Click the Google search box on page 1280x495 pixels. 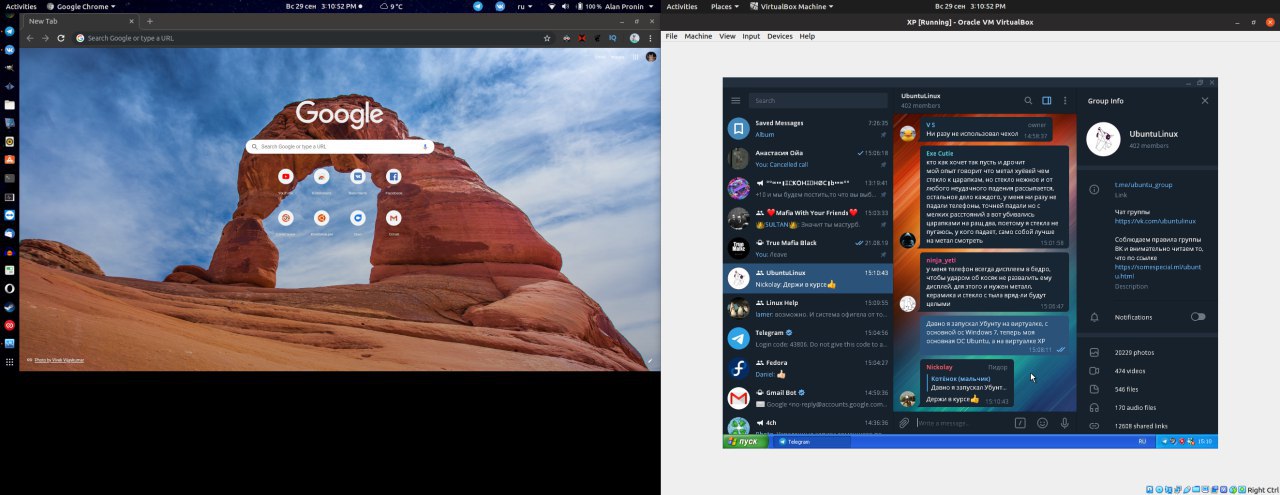point(340,146)
